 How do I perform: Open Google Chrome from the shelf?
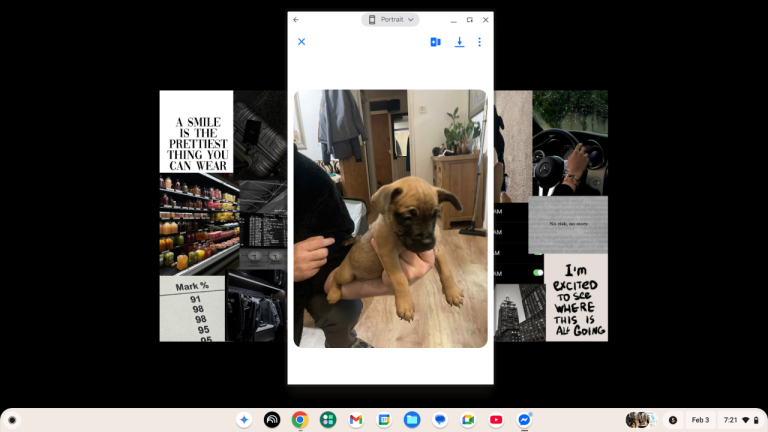[x=299, y=420]
